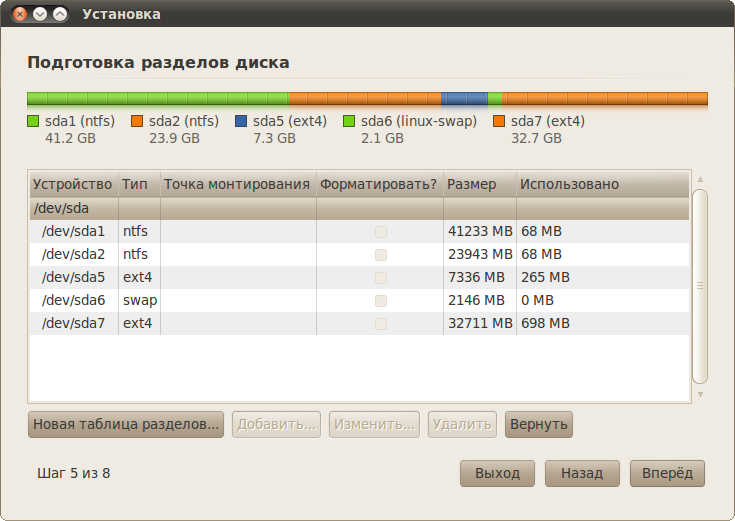The height and width of the screenshot is (521, 735).
Task: Go back with the Назад button
Action: point(582,473)
